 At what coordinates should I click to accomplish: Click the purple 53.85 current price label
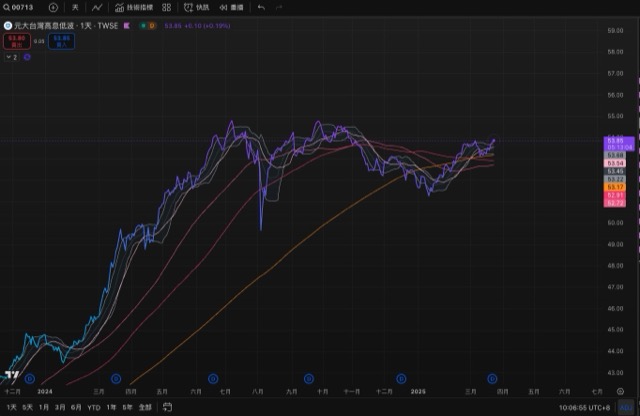[619, 144]
